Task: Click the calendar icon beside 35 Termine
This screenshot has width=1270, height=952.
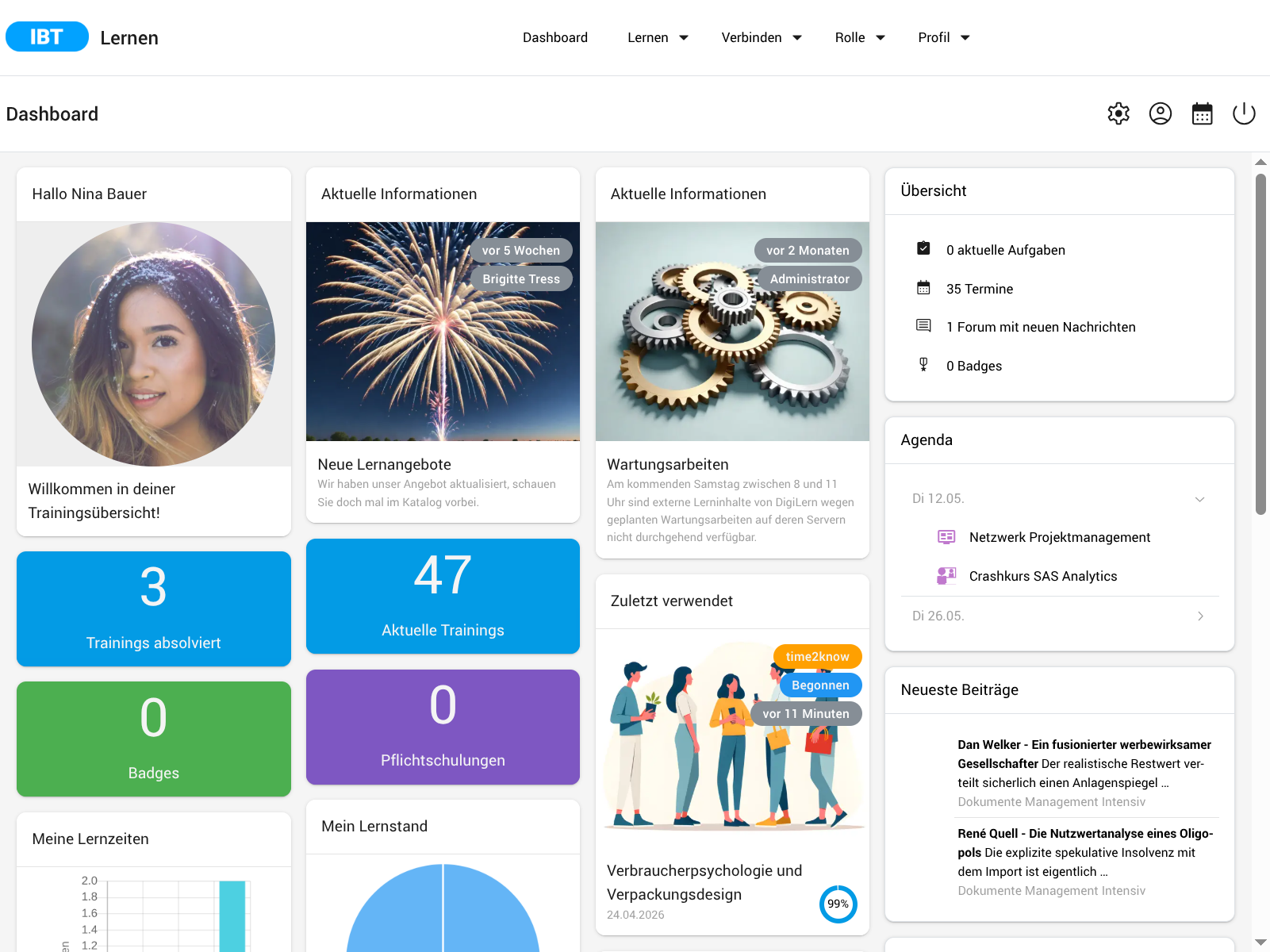Action: point(923,288)
